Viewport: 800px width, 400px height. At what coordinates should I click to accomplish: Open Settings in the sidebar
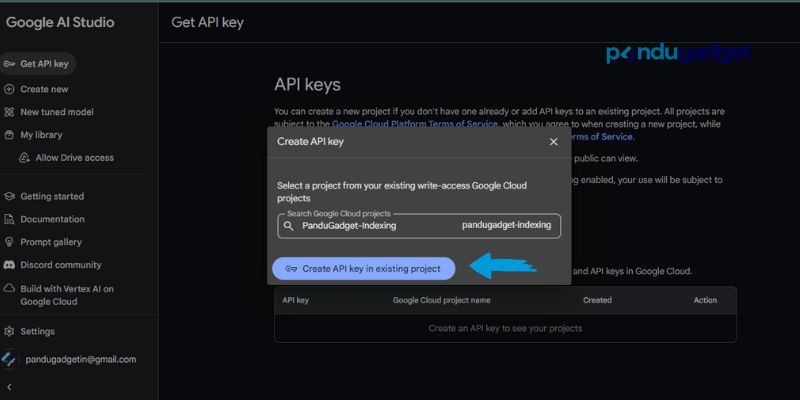click(x=37, y=331)
